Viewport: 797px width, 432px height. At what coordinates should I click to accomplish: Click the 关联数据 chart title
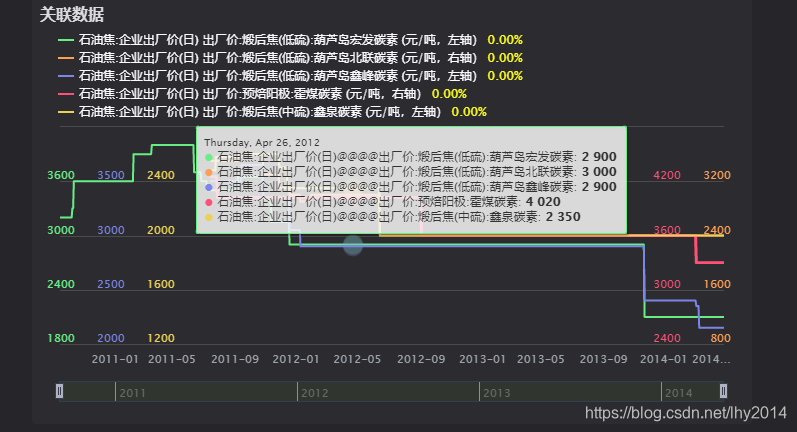point(72,15)
